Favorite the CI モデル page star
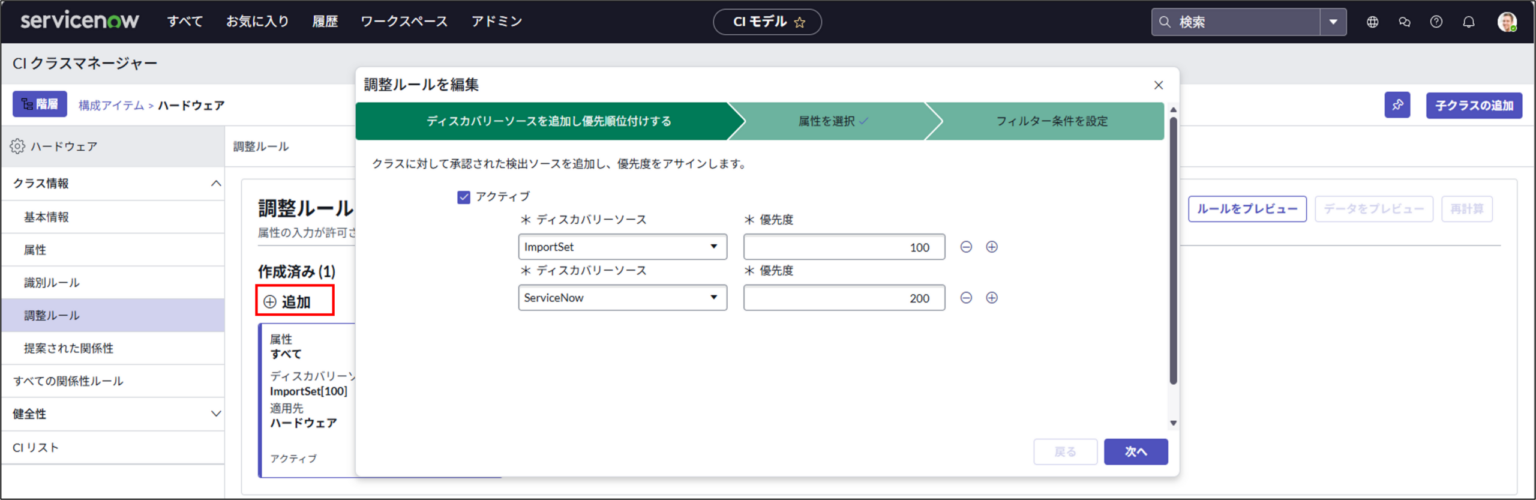 click(799, 22)
